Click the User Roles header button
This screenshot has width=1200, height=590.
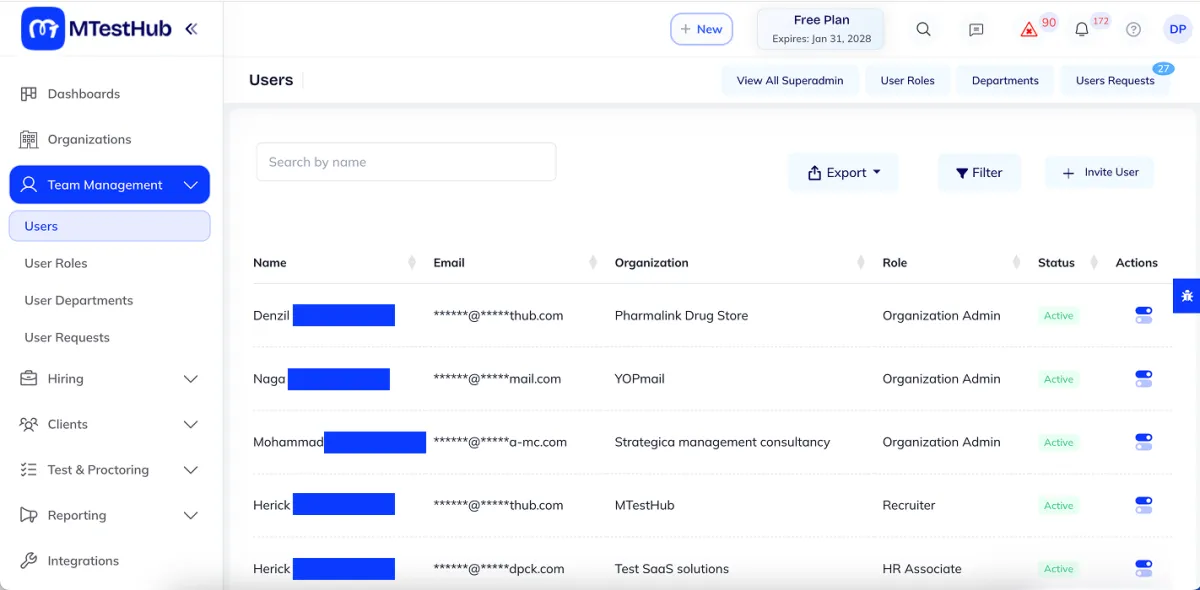tap(908, 81)
